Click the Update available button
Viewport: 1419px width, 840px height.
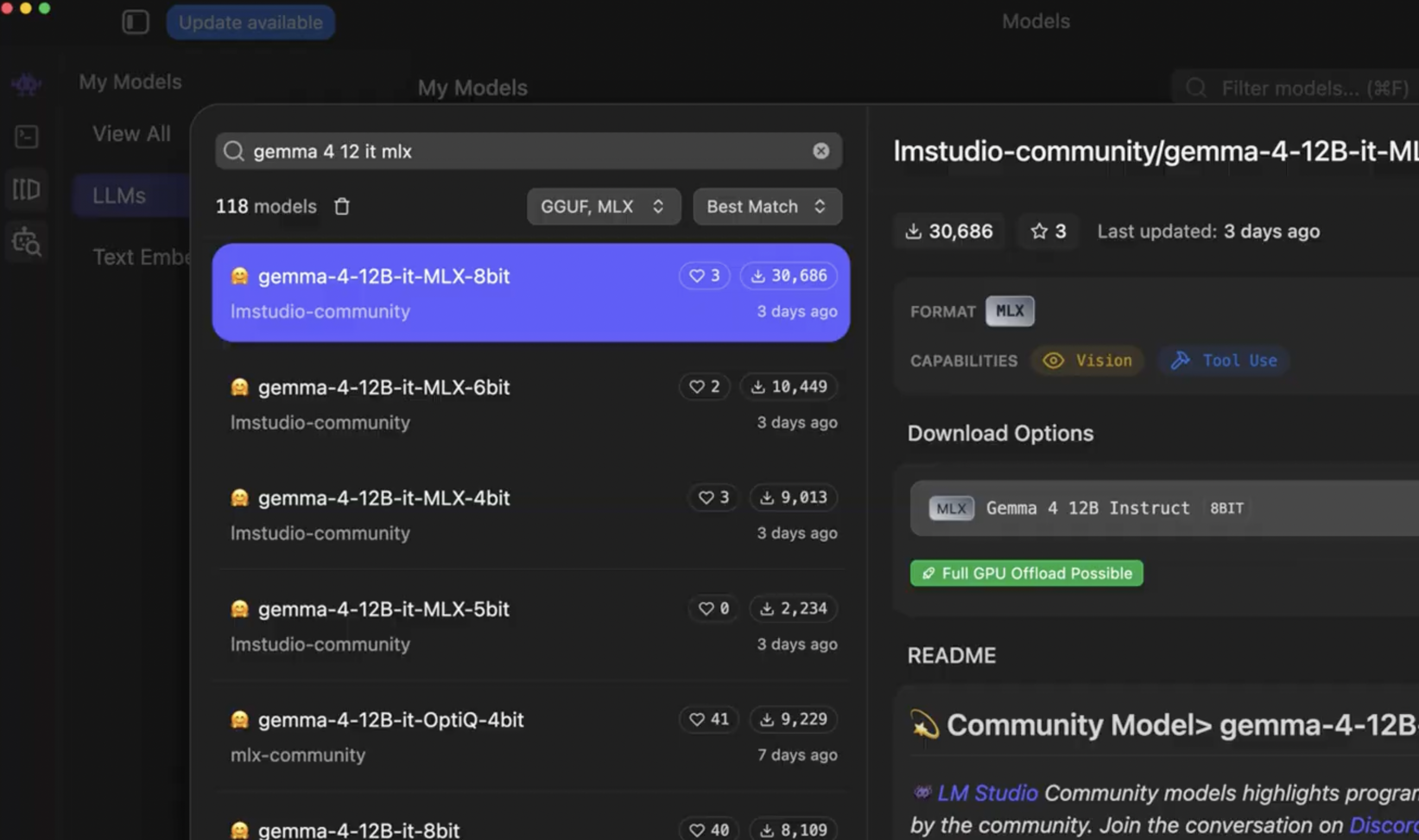tap(250, 23)
